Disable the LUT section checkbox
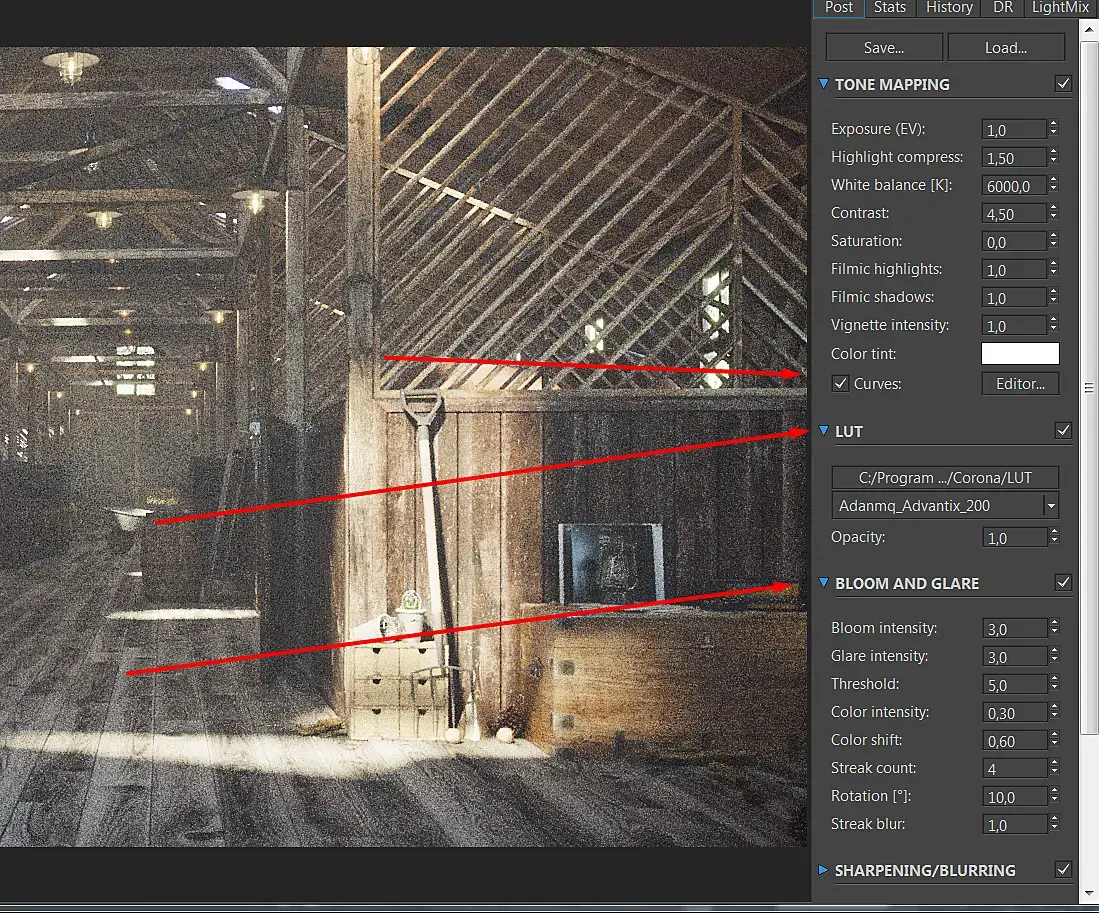The height and width of the screenshot is (913, 1099). tap(1063, 430)
